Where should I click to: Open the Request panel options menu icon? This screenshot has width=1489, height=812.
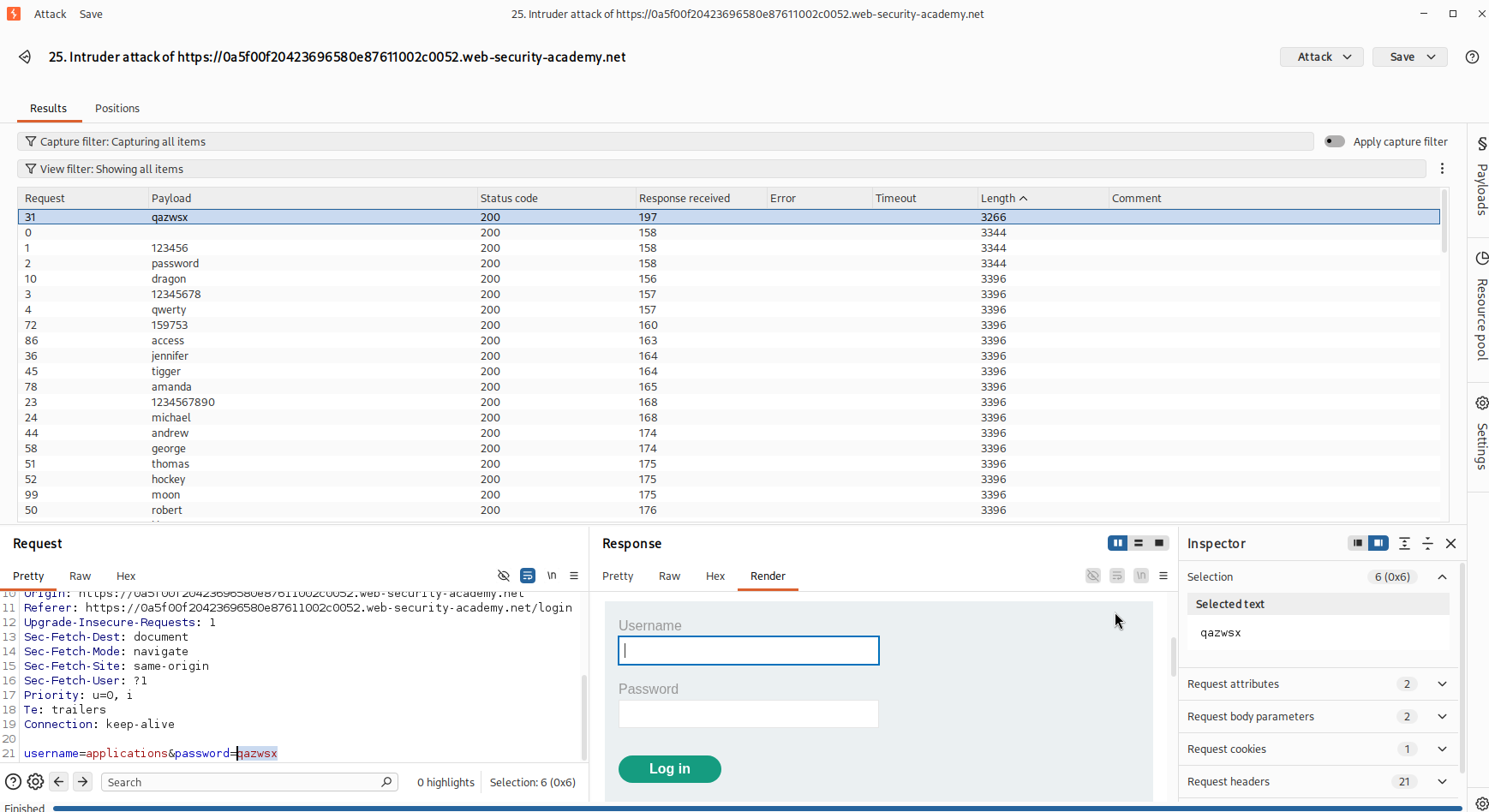click(x=574, y=576)
